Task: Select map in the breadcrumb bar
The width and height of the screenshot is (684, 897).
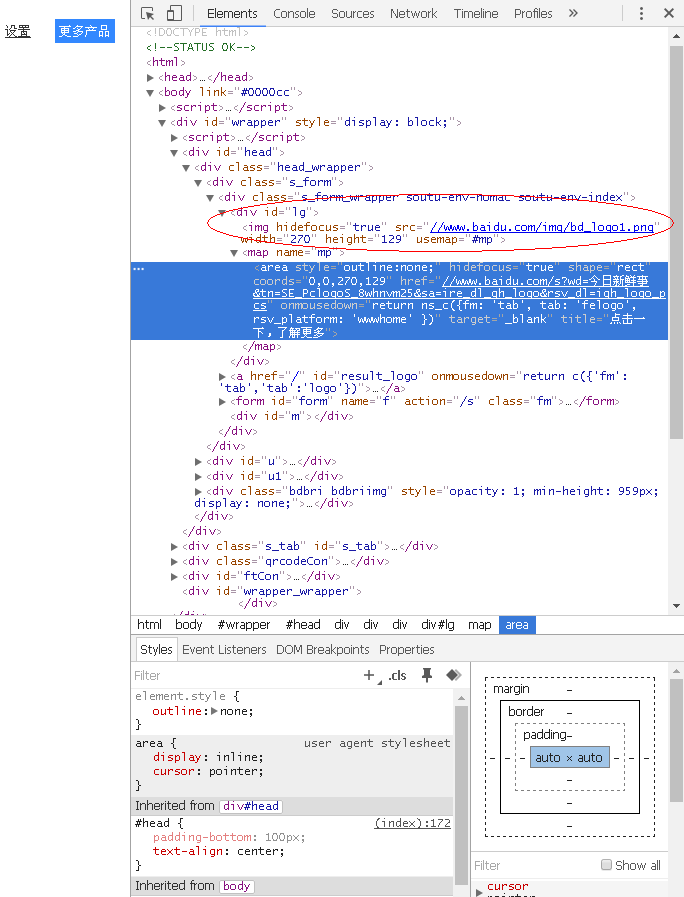Action: [479, 625]
